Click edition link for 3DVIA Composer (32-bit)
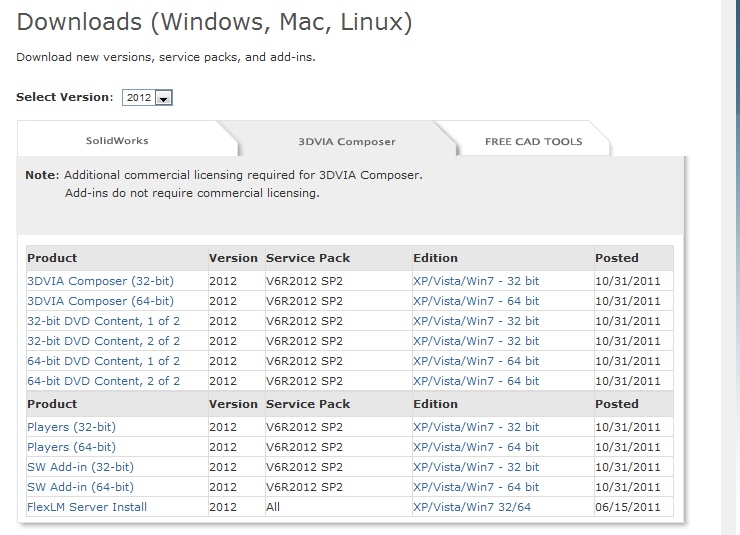 tap(476, 281)
